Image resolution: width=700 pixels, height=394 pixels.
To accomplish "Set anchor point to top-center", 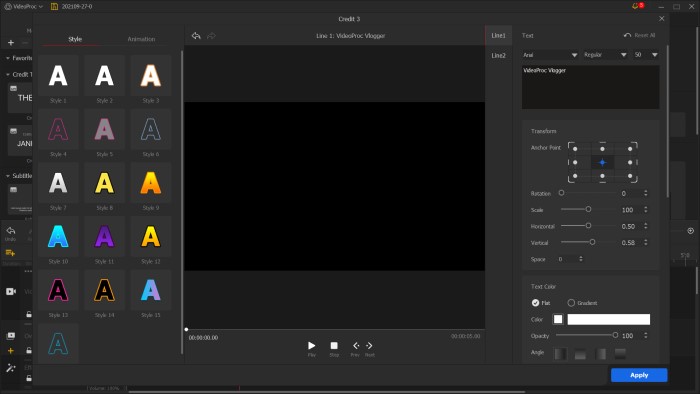I will (x=602, y=149).
